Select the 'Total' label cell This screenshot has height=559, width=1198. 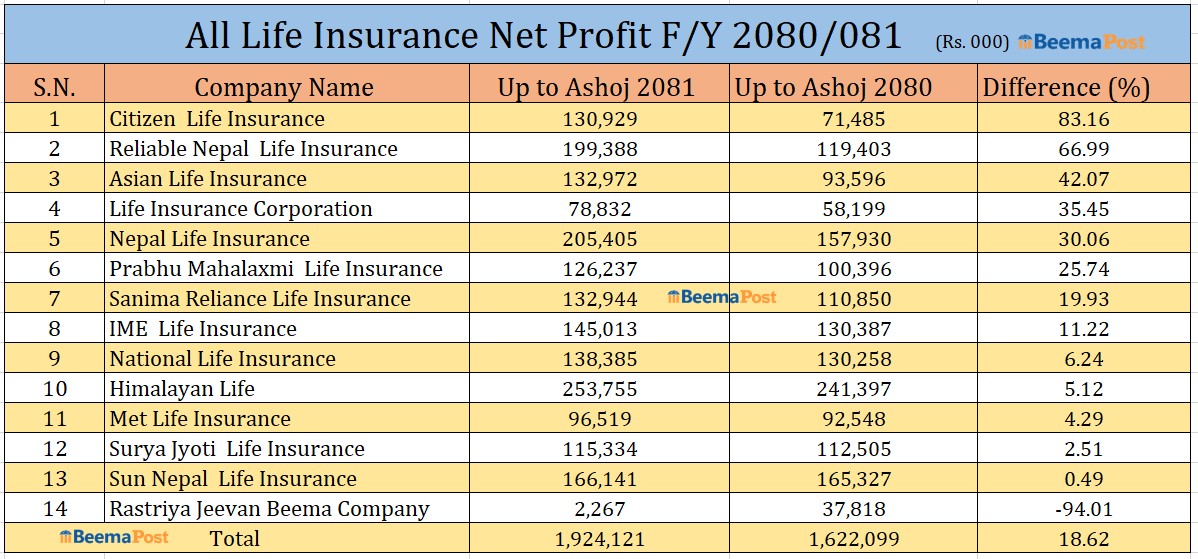pyautogui.click(x=234, y=539)
